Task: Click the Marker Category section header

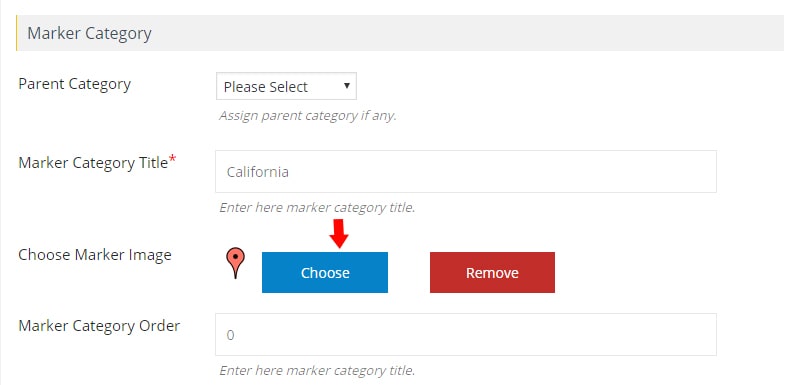Action: coord(400,33)
